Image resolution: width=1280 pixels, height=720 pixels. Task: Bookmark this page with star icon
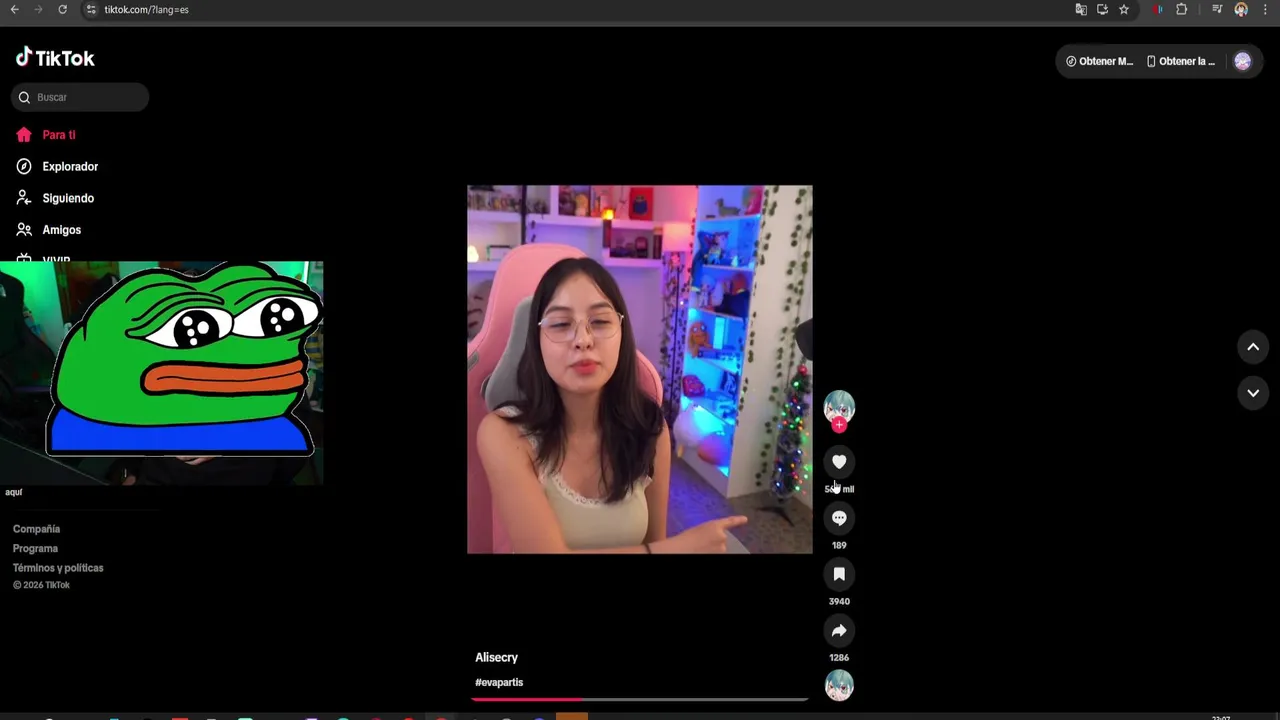[1124, 9]
